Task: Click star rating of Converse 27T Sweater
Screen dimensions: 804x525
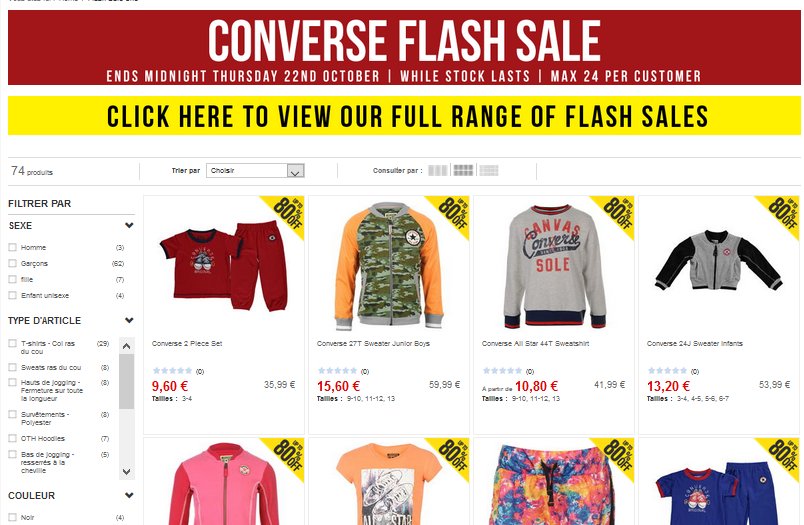Action: pyautogui.click(x=337, y=371)
